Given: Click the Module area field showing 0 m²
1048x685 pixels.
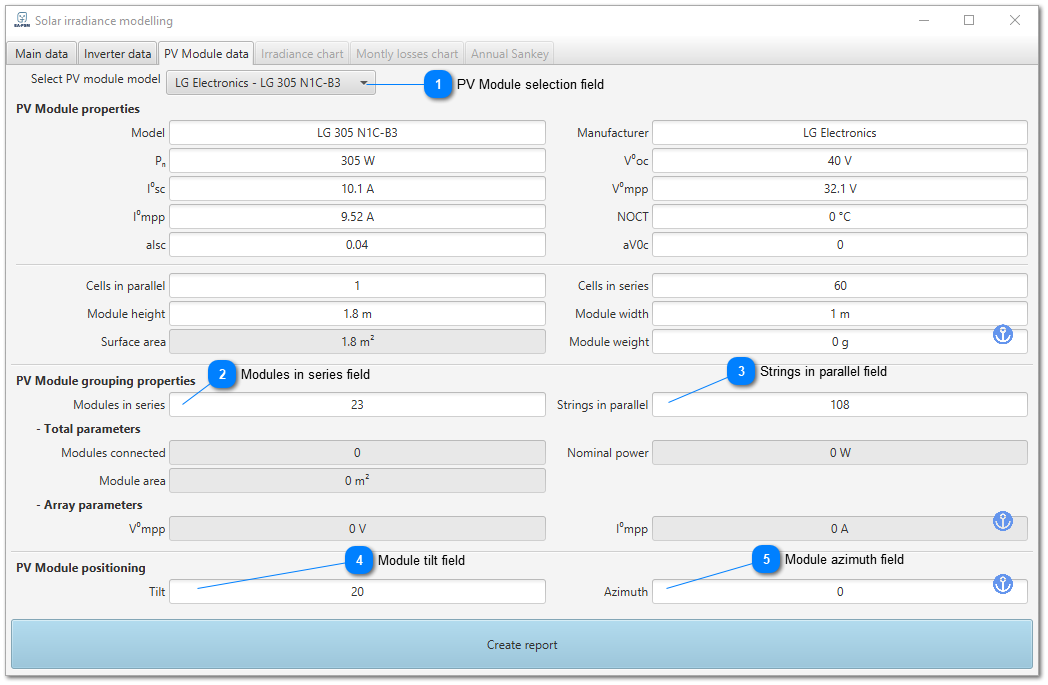Looking at the screenshot, I should (x=358, y=481).
